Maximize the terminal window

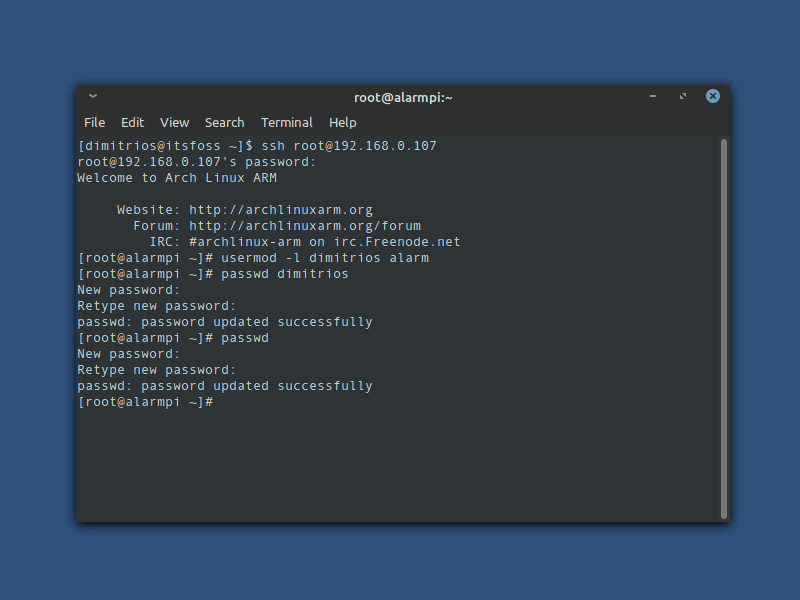pyautogui.click(x=683, y=96)
